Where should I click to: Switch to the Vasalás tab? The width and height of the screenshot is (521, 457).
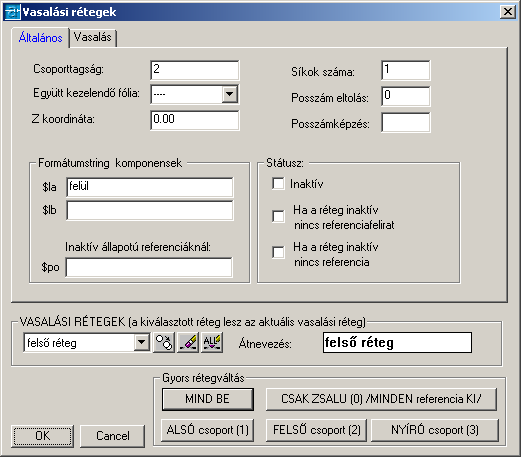click(x=93, y=37)
